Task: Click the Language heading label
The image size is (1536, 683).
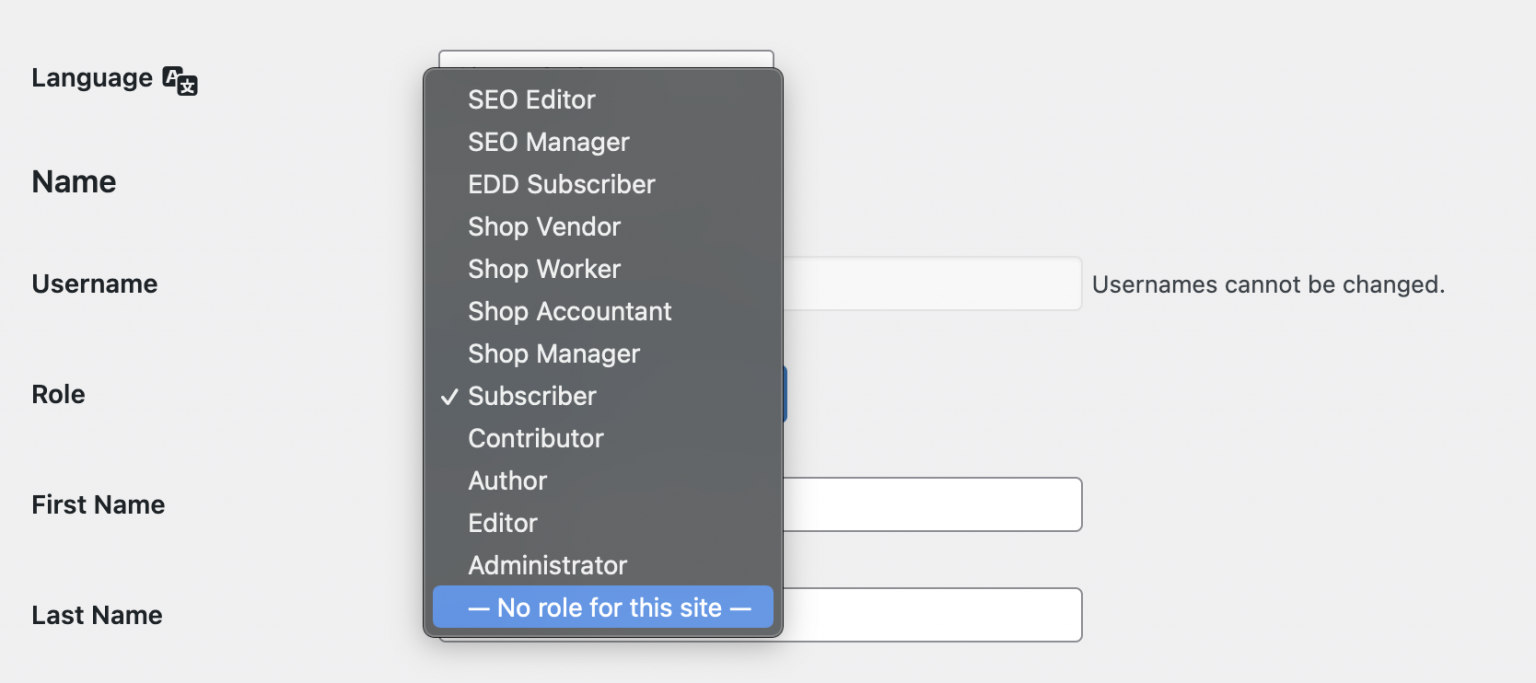Action: point(88,78)
